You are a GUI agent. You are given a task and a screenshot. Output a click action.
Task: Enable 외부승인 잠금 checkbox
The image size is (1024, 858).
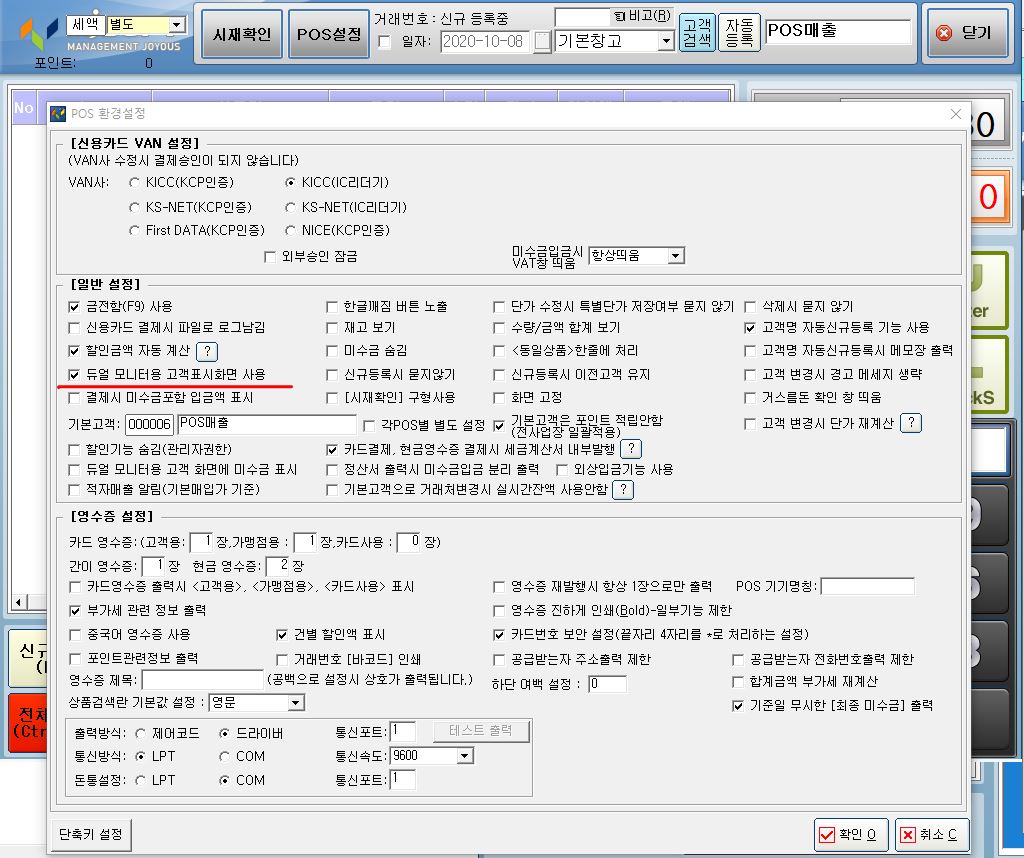coord(269,257)
